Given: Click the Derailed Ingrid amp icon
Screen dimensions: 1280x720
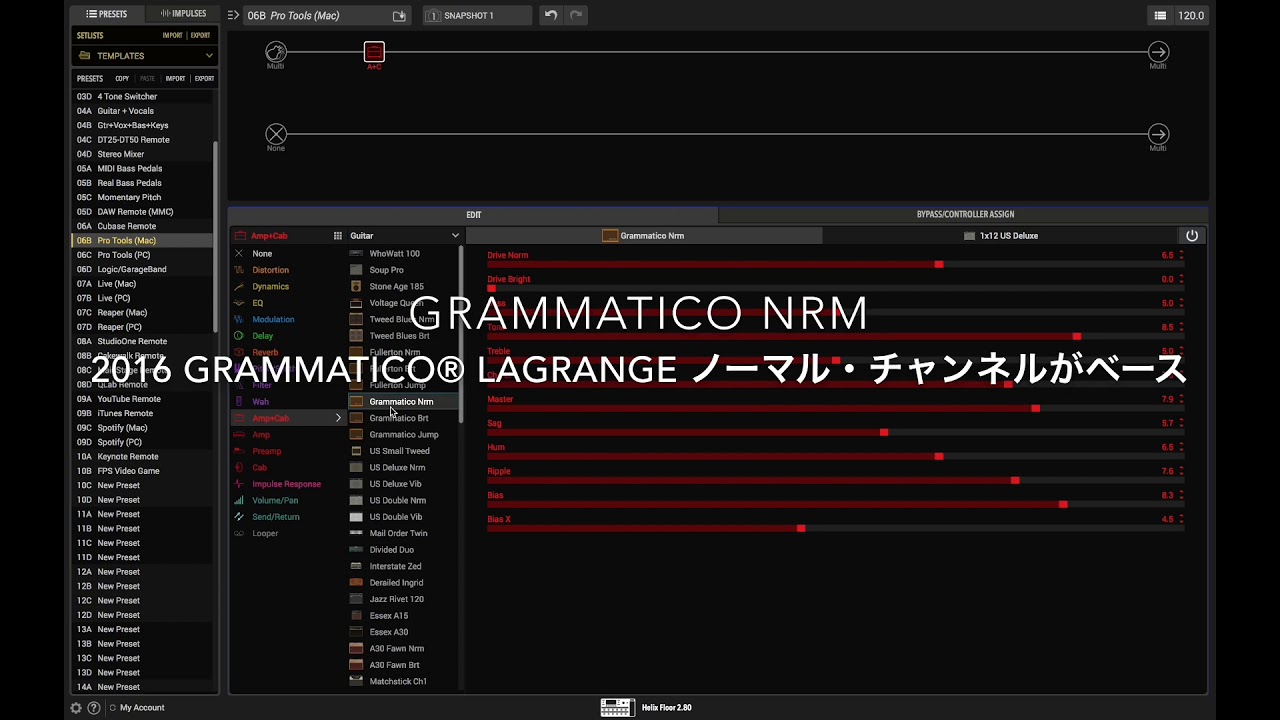Looking at the screenshot, I should (x=356, y=582).
